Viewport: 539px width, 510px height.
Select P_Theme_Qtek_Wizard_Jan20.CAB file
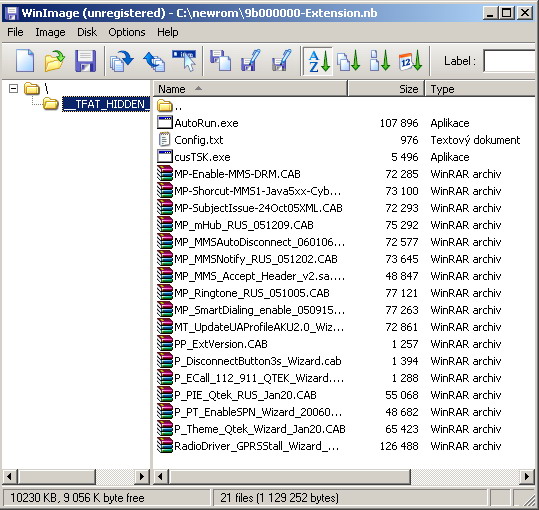[x=260, y=429]
